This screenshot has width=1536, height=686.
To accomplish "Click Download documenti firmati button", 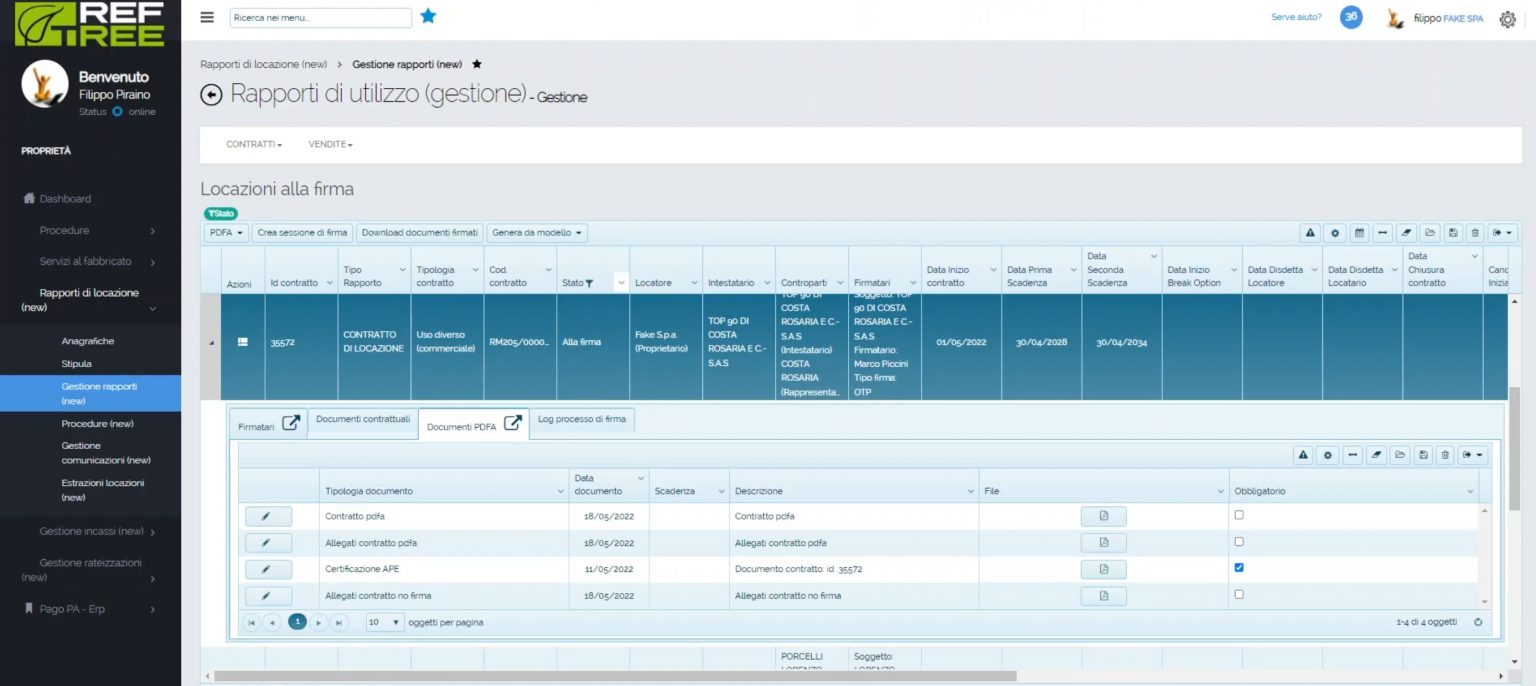I will 420,233.
